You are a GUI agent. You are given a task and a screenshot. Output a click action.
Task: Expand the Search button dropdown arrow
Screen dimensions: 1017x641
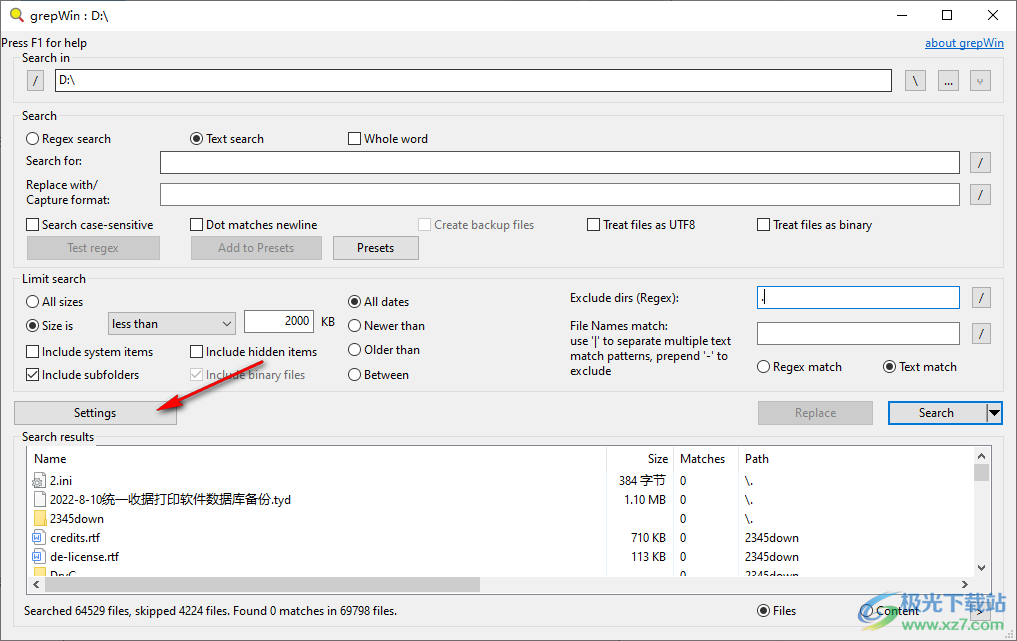994,413
